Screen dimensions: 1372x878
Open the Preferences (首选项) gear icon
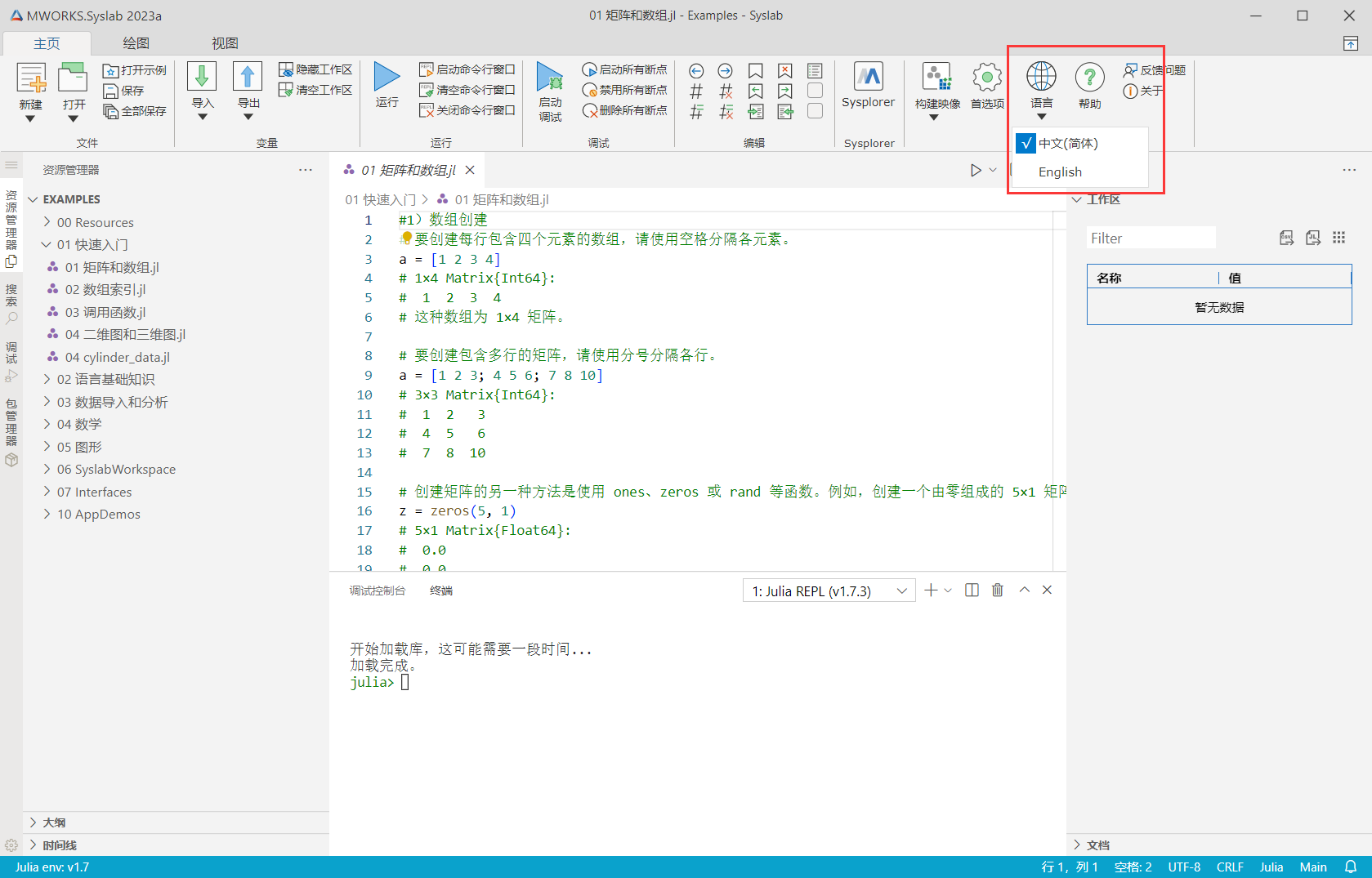(x=987, y=78)
